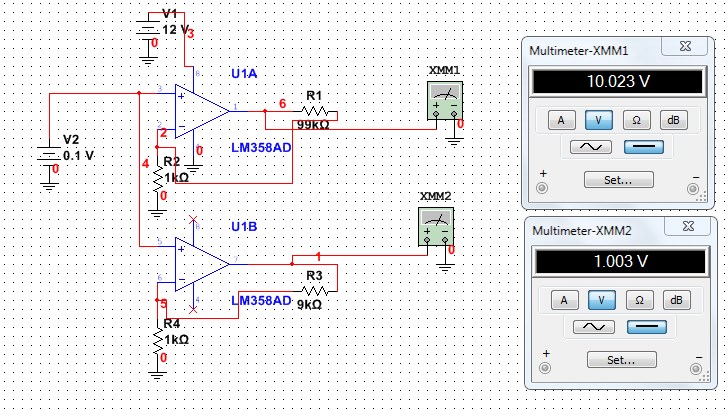
Task: Select the U1A op-amp triangle symbol
Action: [201, 109]
